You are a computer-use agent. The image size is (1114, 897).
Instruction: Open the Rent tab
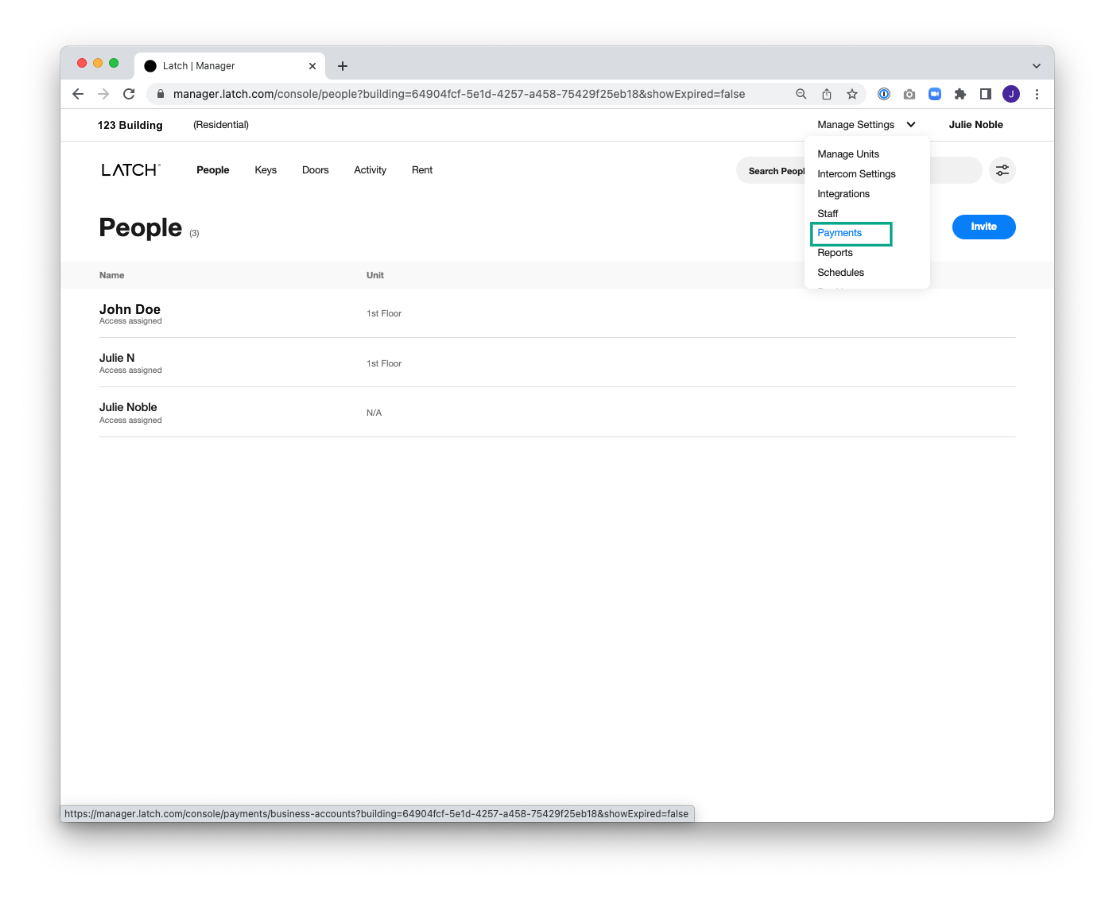coord(422,170)
